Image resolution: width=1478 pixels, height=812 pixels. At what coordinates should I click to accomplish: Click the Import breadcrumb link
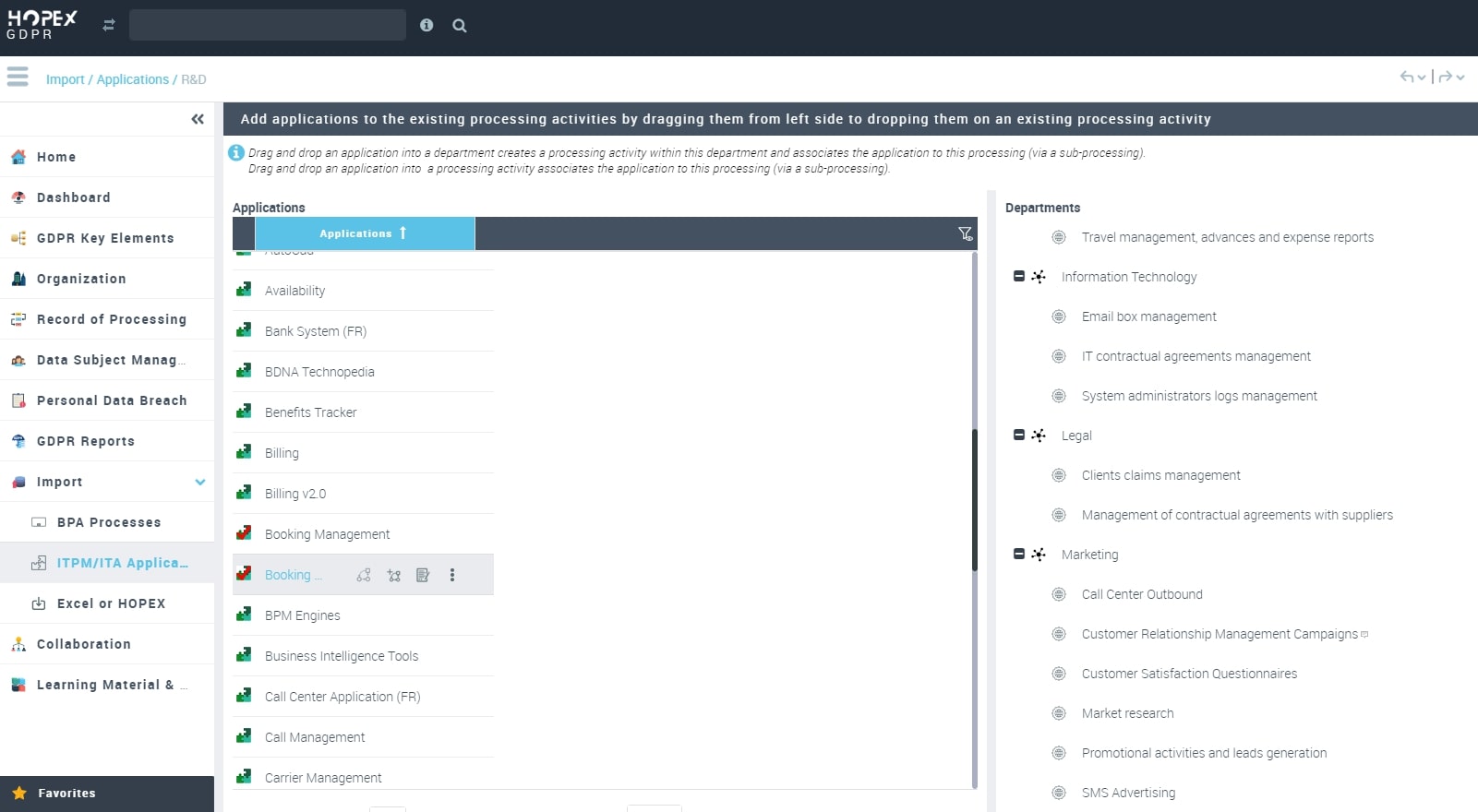(65, 79)
